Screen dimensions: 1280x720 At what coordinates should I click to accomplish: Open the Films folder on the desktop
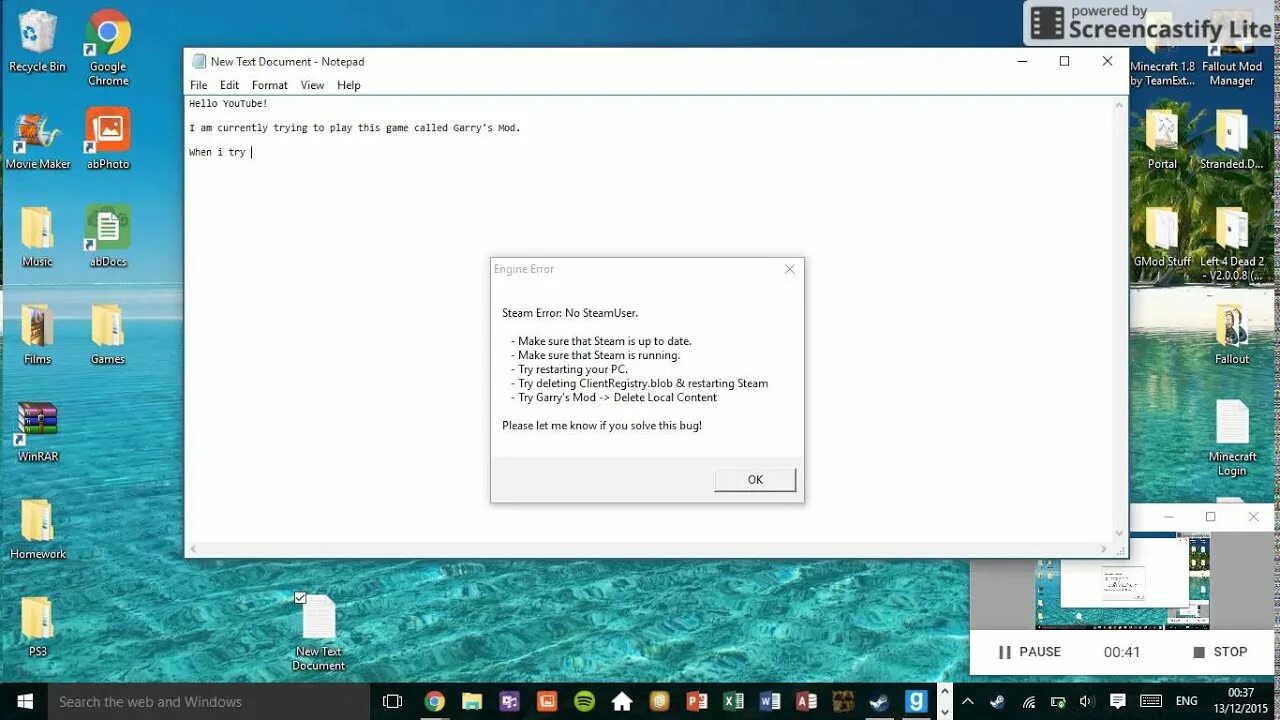click(x=37, y=334)
